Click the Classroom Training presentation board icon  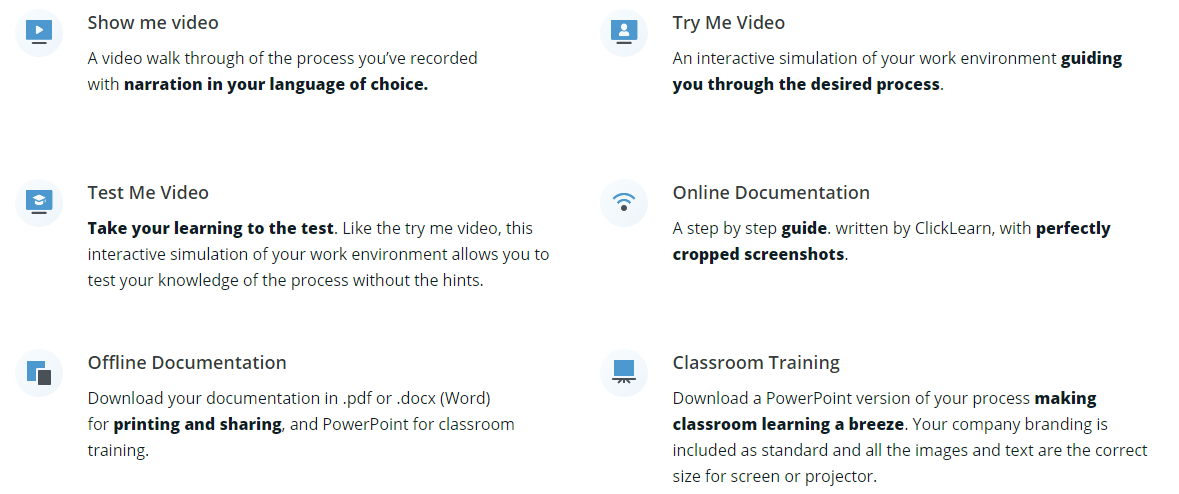coord(624,372)
